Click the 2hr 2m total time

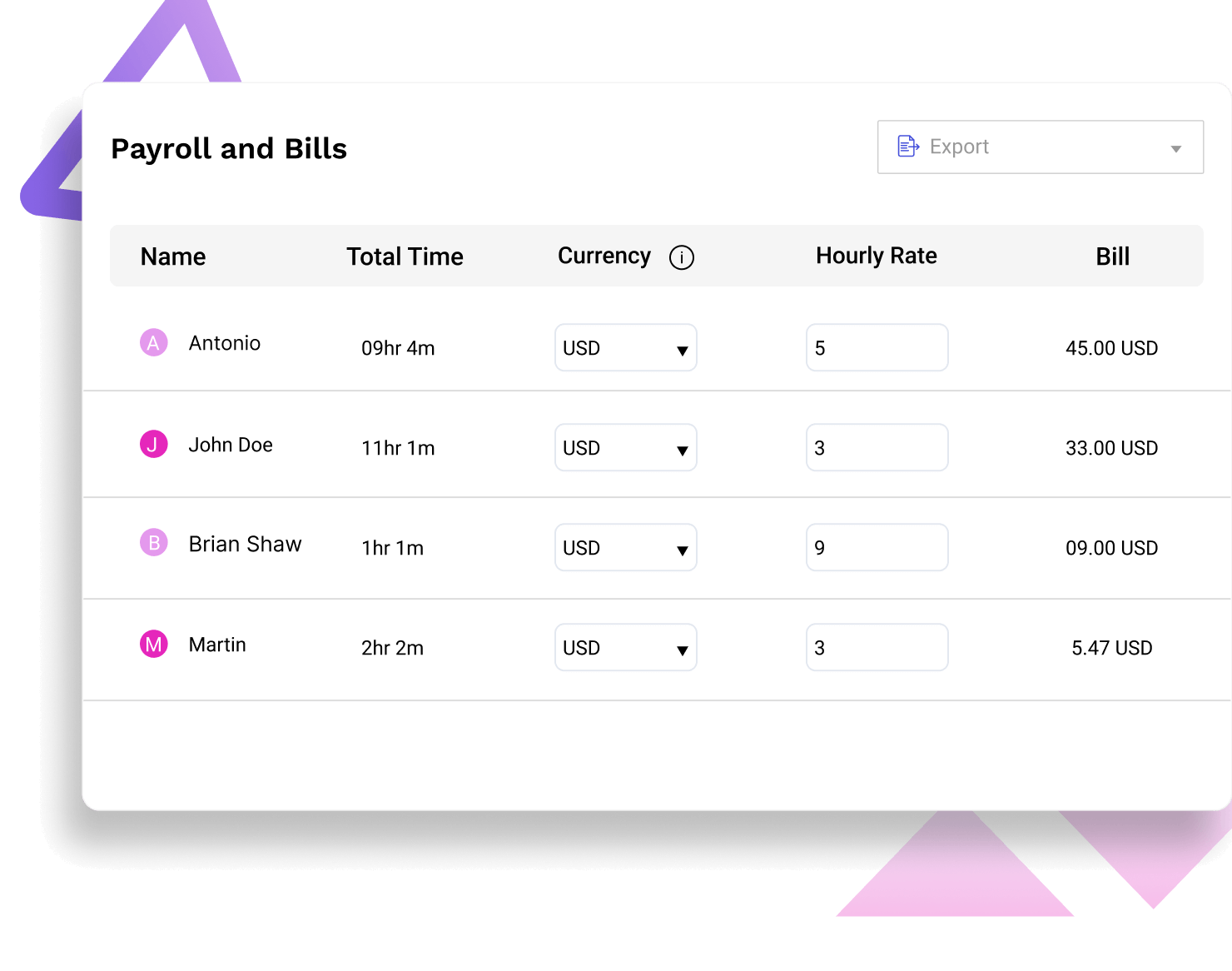pyautogui.click(x=393, y=648)
